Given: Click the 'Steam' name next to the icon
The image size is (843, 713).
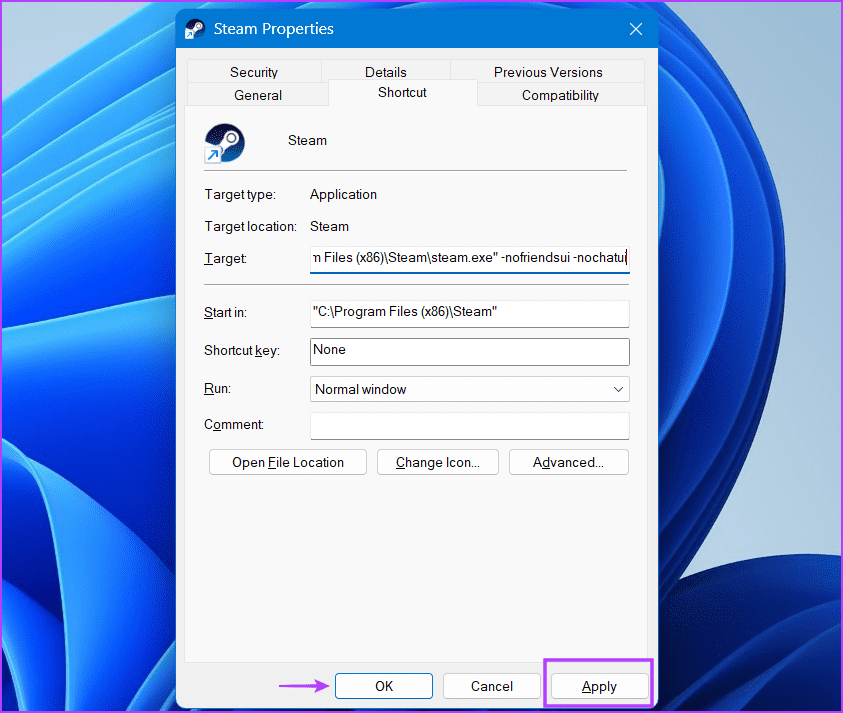Looking at the screenshot, I should tap(307, 140).
